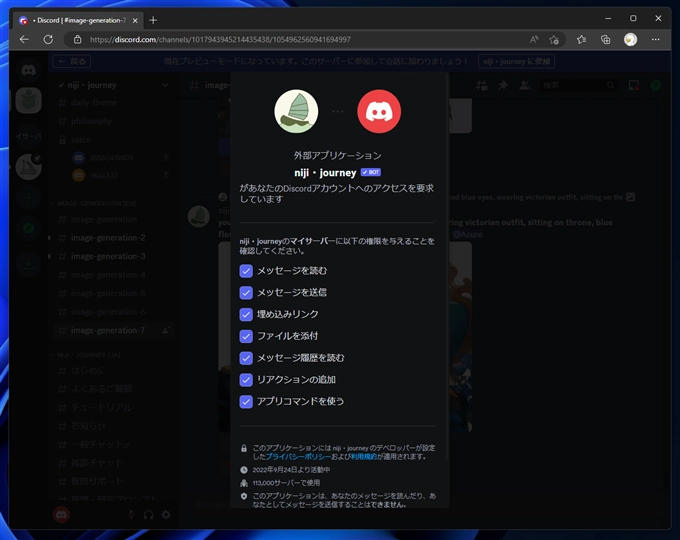680x540 pixels.
Task: Open a new browser tab
Action: coord(153,20)
